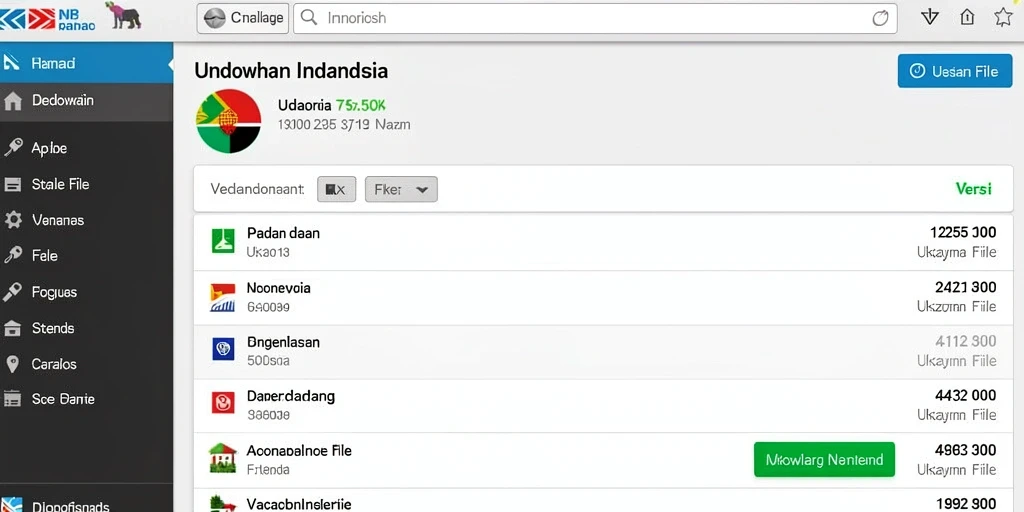Click the key icon beside Fele
The image size is (1024, 512).
click(x=12, y=255)
